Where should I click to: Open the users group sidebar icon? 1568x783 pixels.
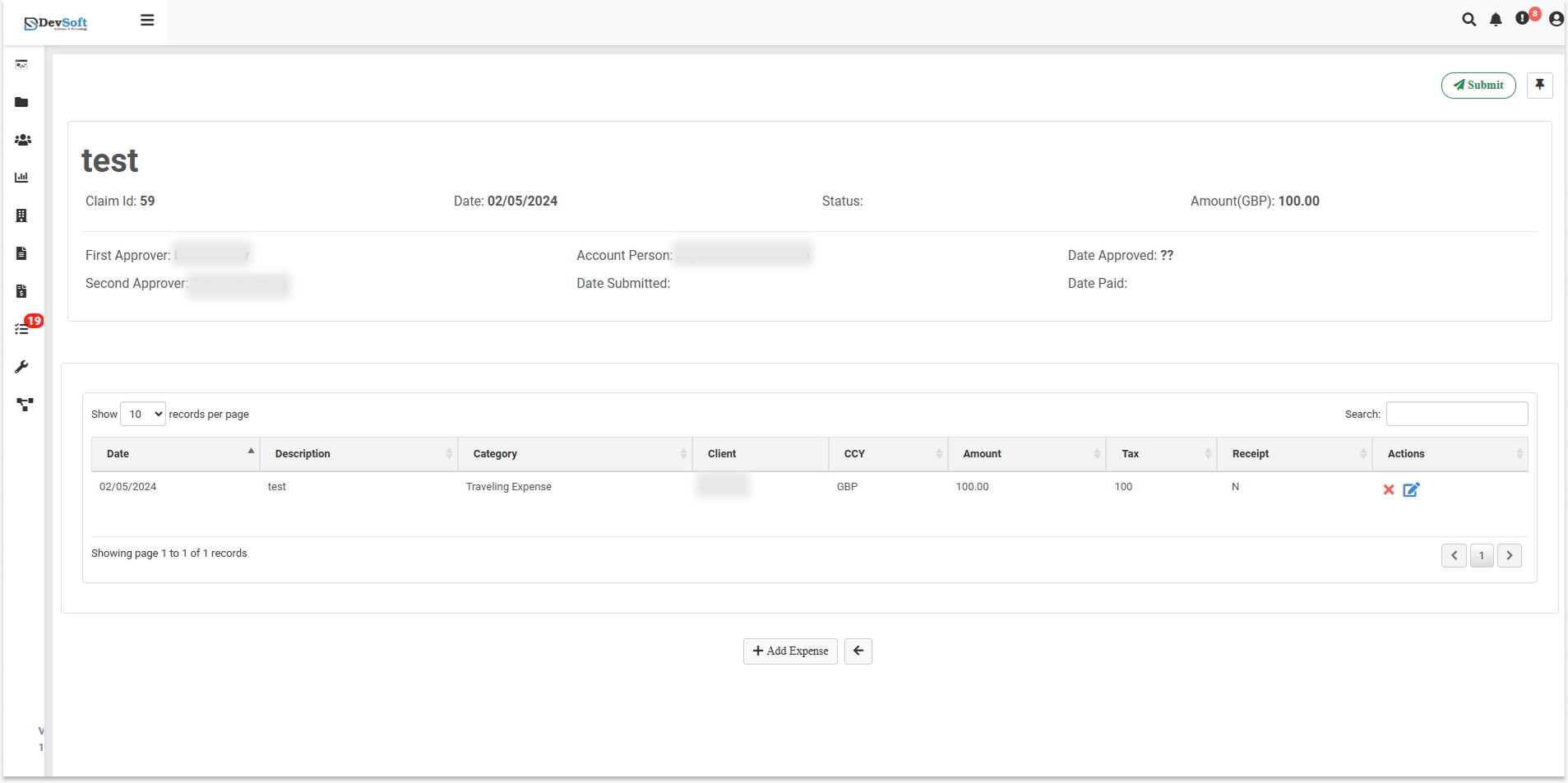pos(22,140)
